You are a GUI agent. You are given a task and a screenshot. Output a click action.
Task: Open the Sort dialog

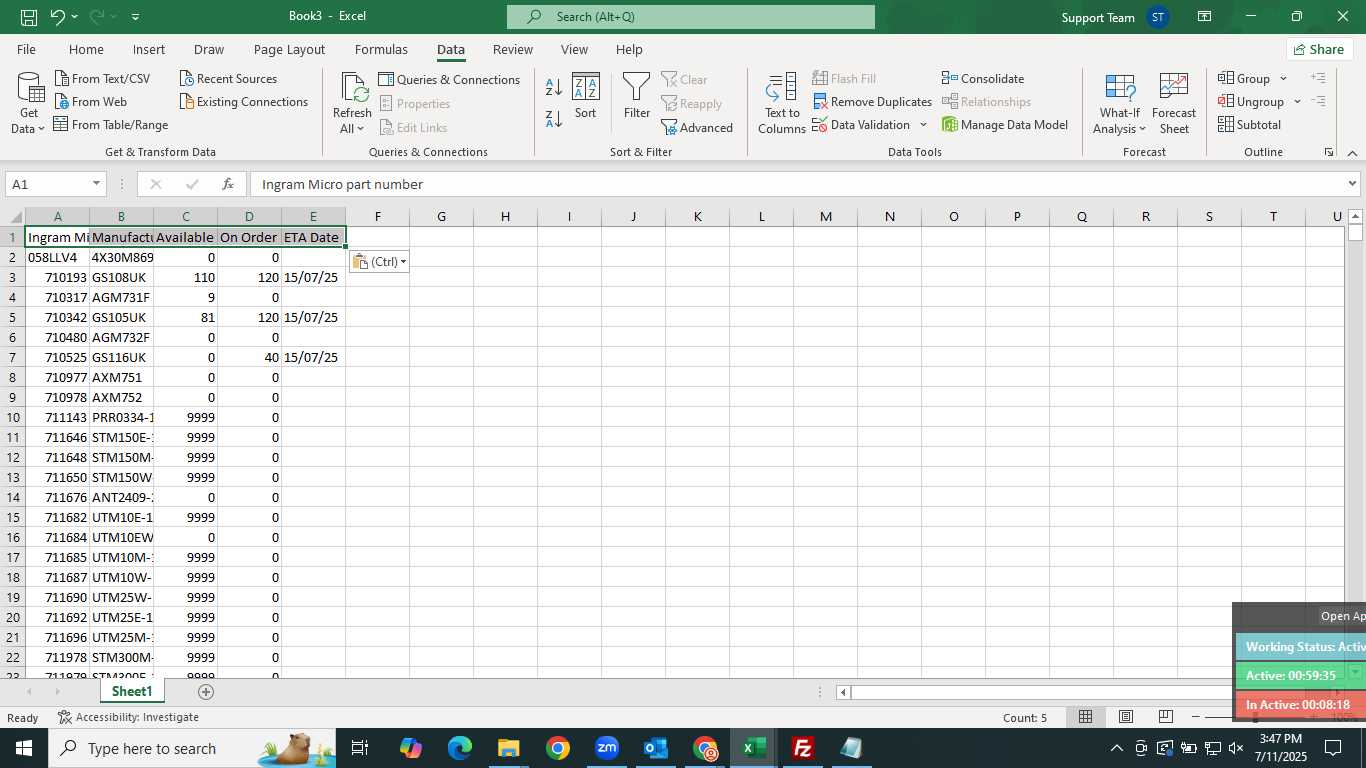585,97
